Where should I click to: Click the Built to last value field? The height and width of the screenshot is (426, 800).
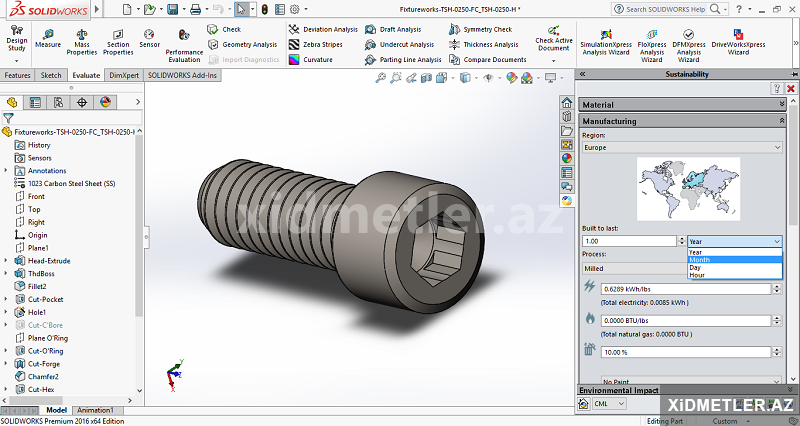coord(632,241)
